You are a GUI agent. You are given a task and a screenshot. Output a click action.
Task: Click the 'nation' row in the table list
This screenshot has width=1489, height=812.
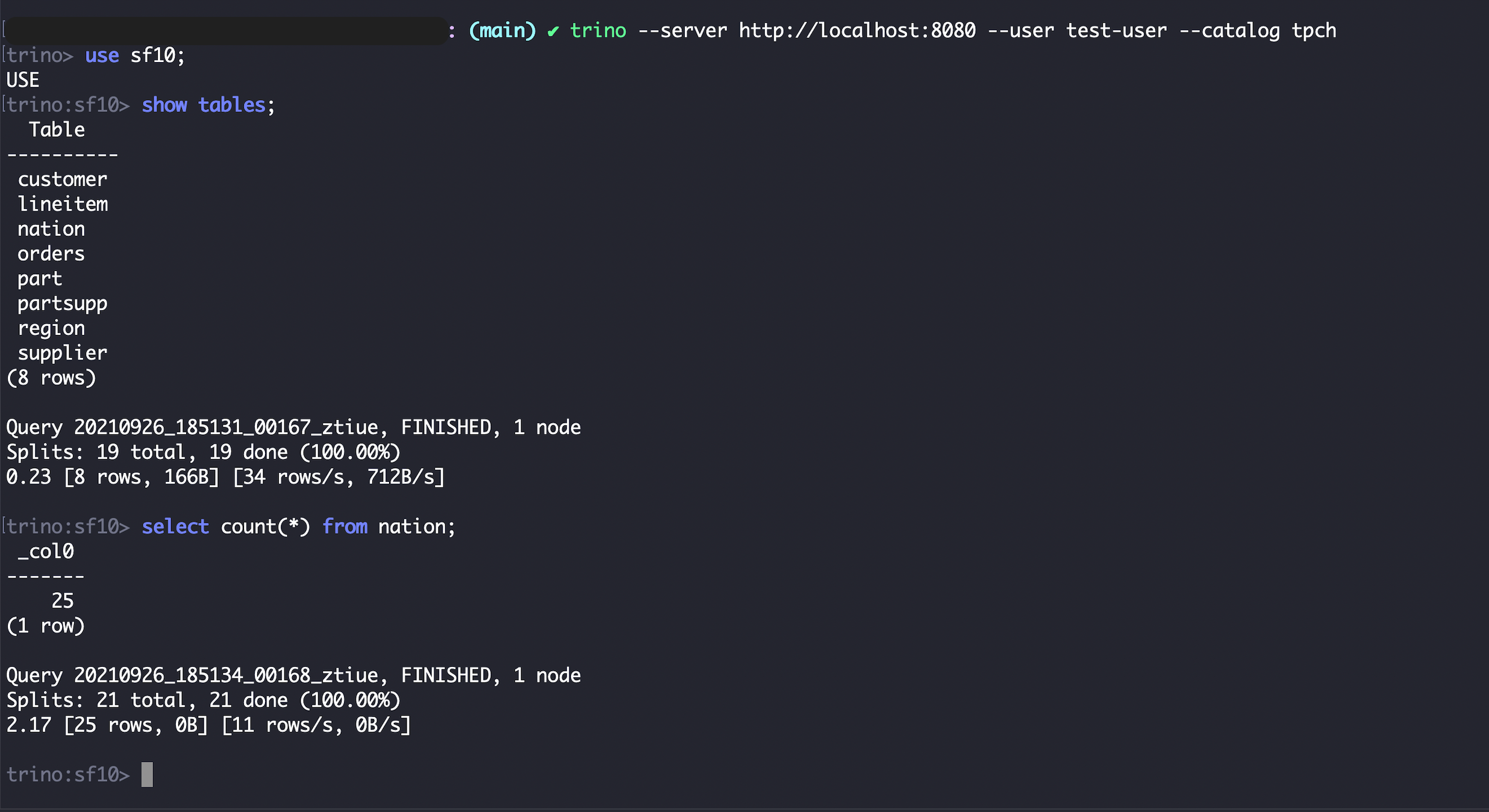[x=51, y=229]
